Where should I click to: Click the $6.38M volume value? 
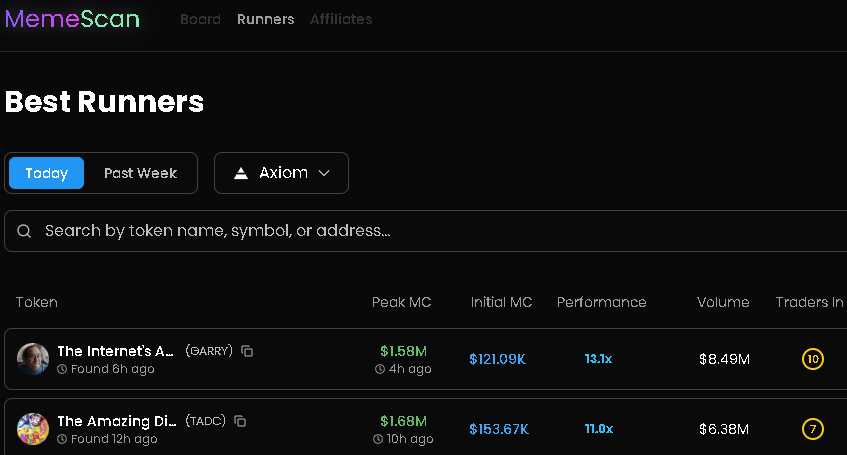pyautogui.click(x=724, y=429)
